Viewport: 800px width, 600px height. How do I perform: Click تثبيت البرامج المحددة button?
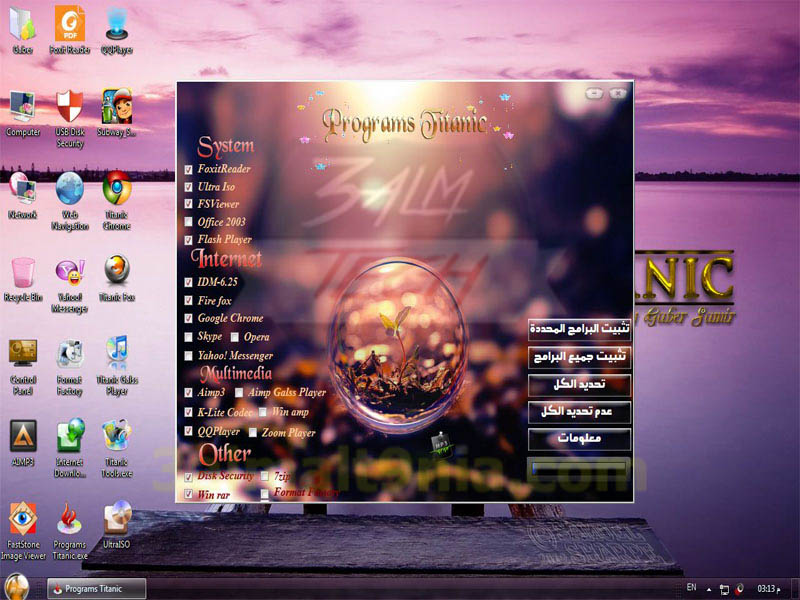(x=580, y=329)
